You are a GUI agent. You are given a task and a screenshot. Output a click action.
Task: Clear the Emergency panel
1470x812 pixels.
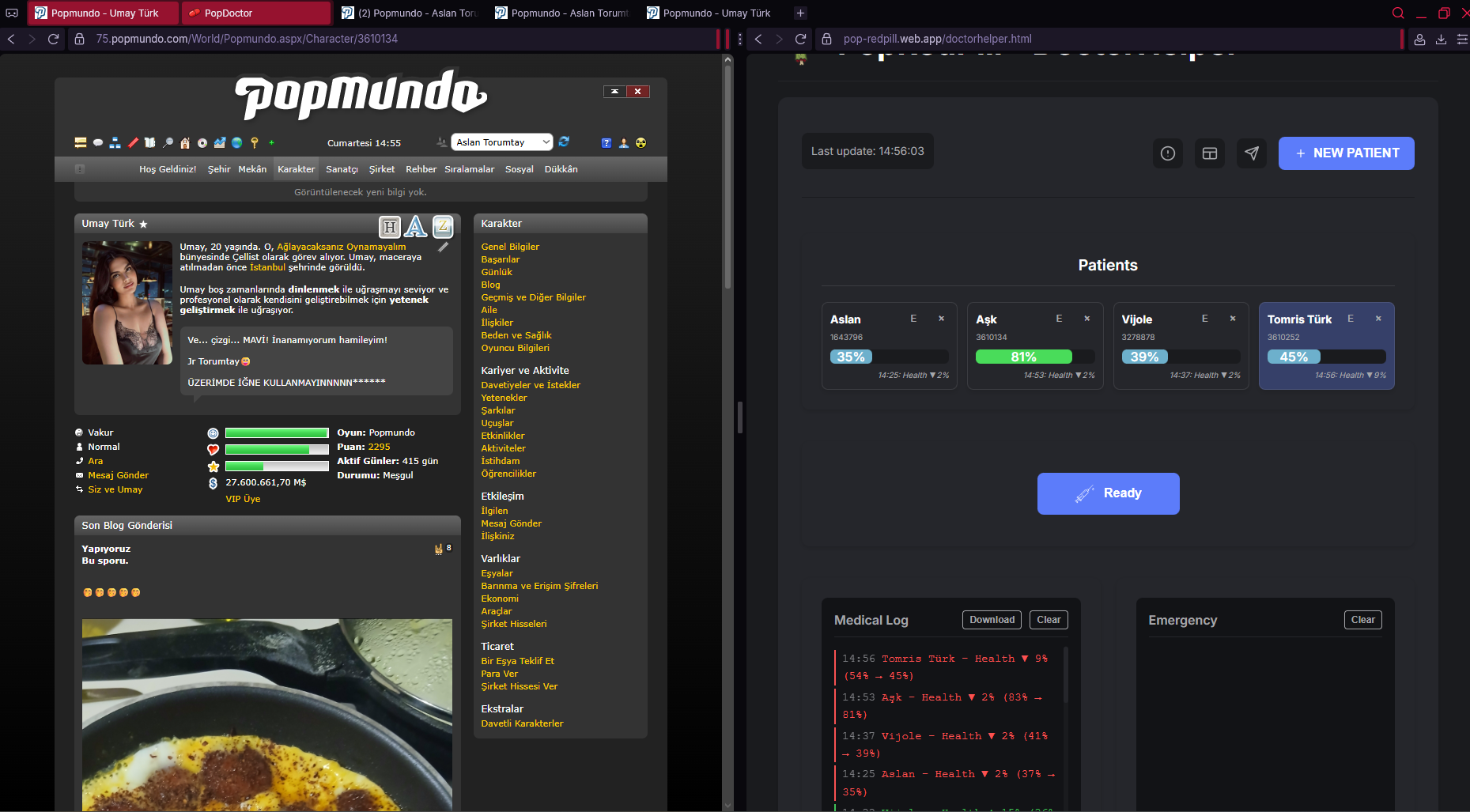click(1362, 620)
